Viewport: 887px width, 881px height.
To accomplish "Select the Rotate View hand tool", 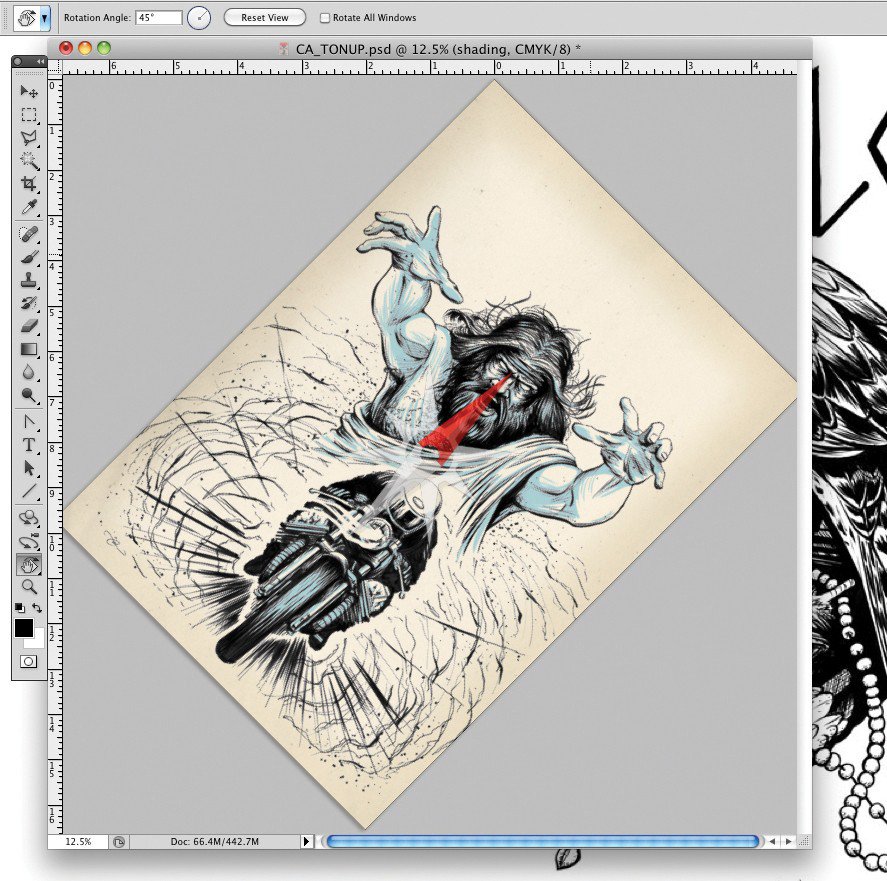I will (29, 564).
